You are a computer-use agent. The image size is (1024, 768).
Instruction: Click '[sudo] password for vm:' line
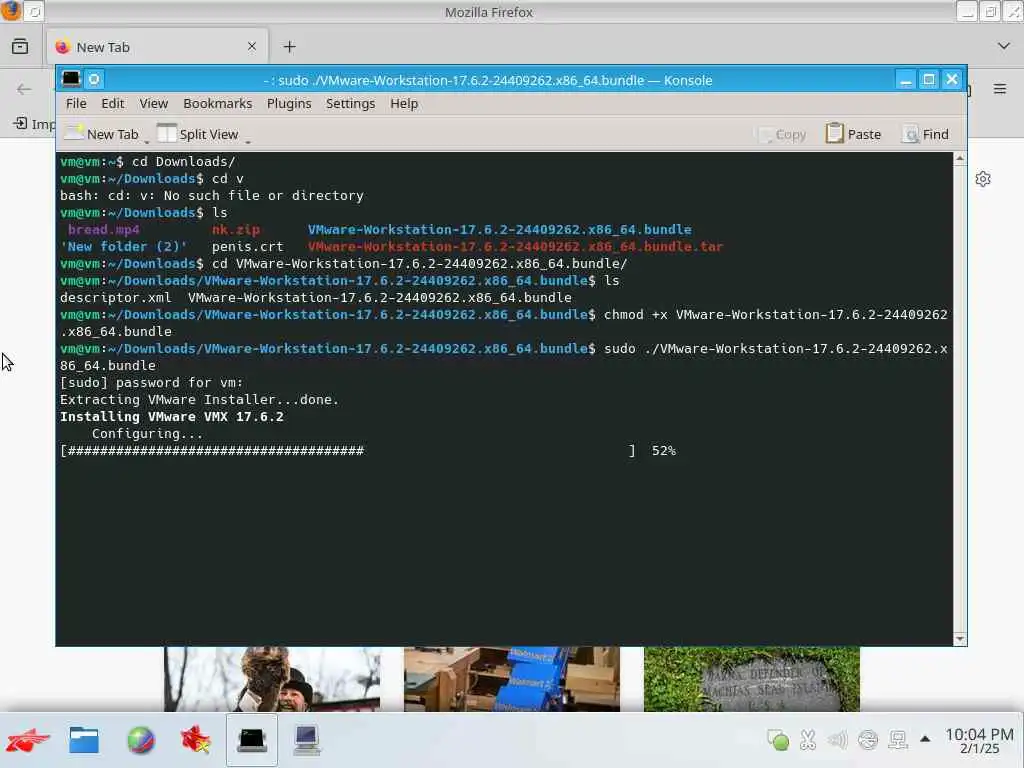(152, 383)
